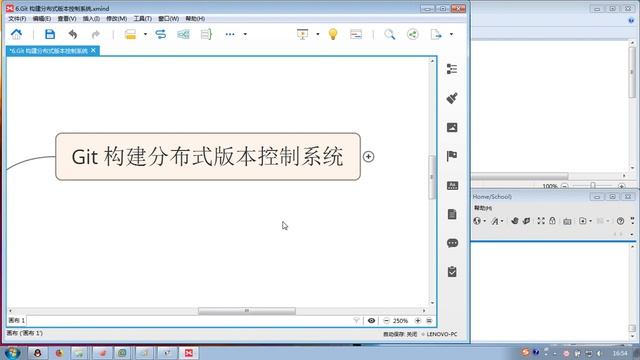
Task: Launch brainstorming with the light bulb icon
Action: (333, 34)
